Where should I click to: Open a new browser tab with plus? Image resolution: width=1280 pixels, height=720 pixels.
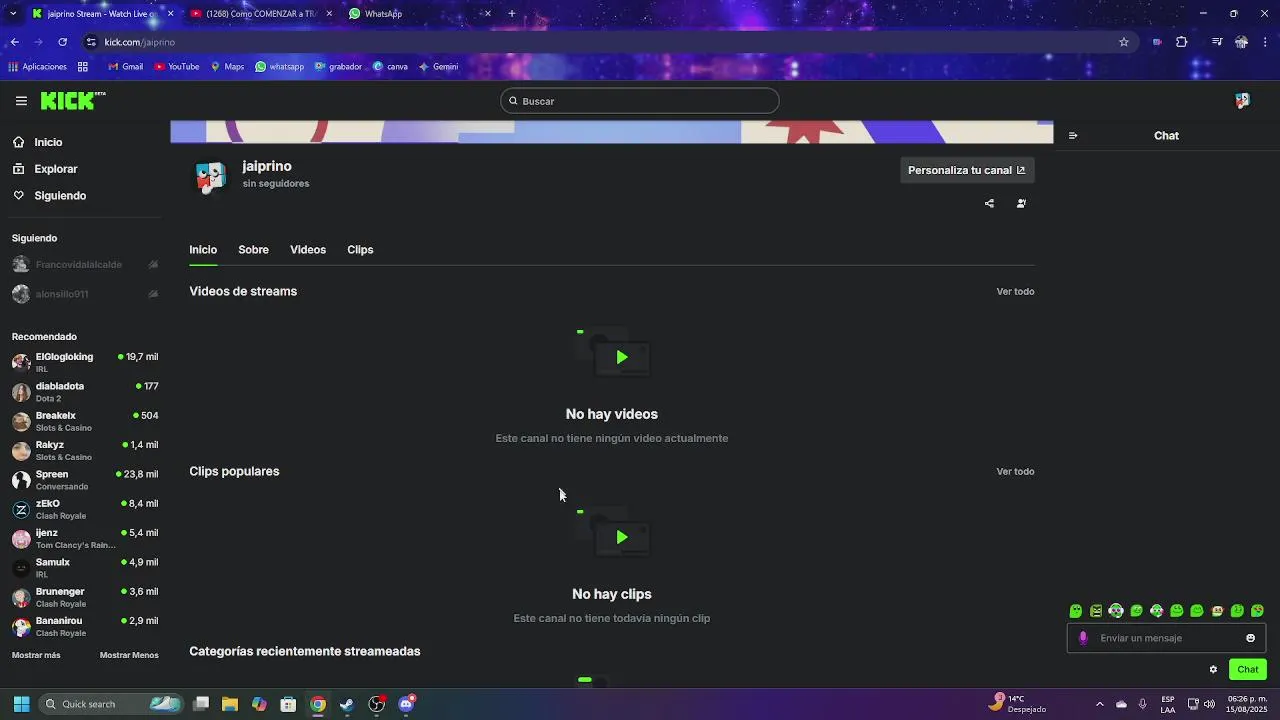pyautogui.click(x=512, y=14)
